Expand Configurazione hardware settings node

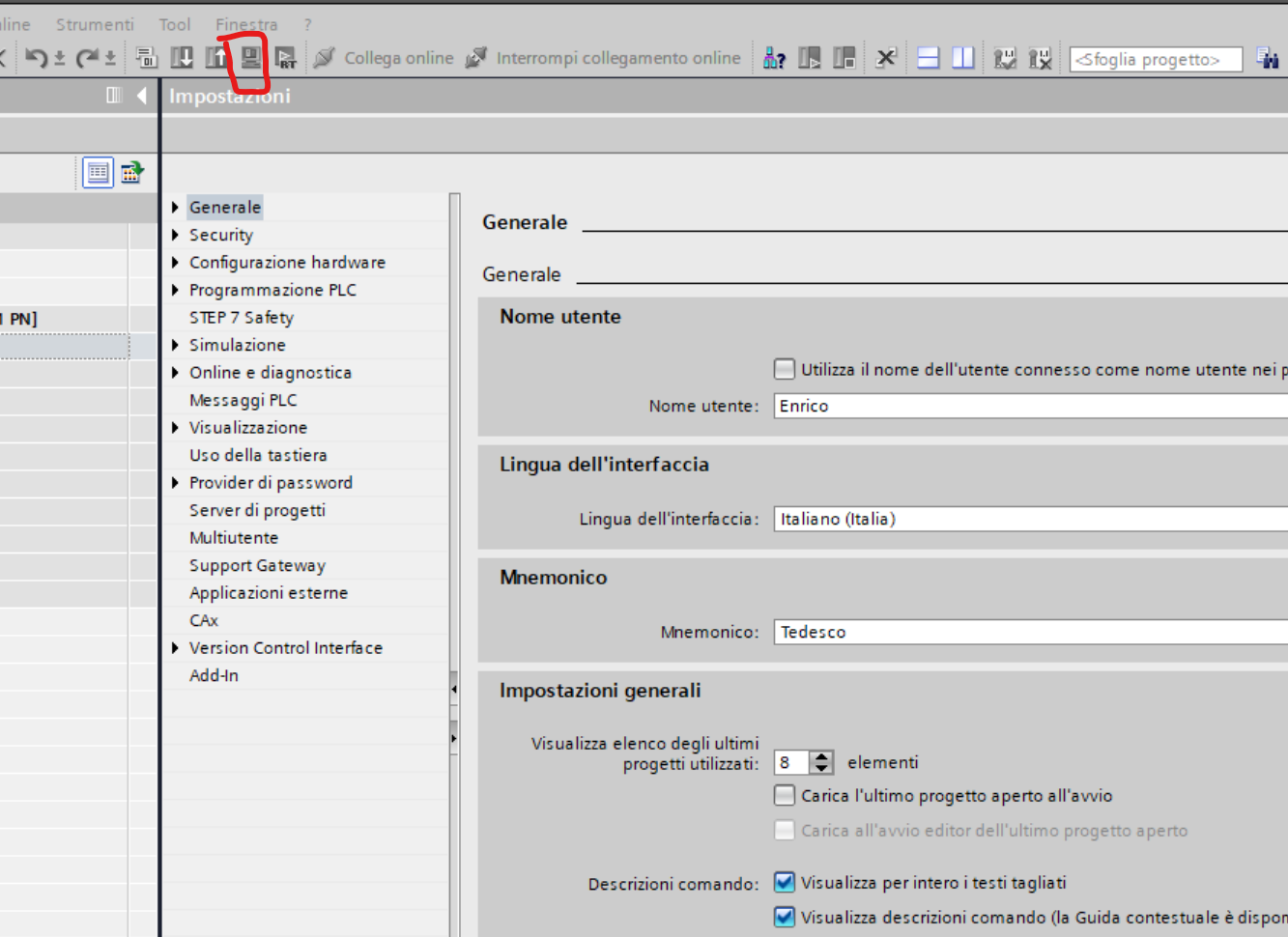coord(175,262)
